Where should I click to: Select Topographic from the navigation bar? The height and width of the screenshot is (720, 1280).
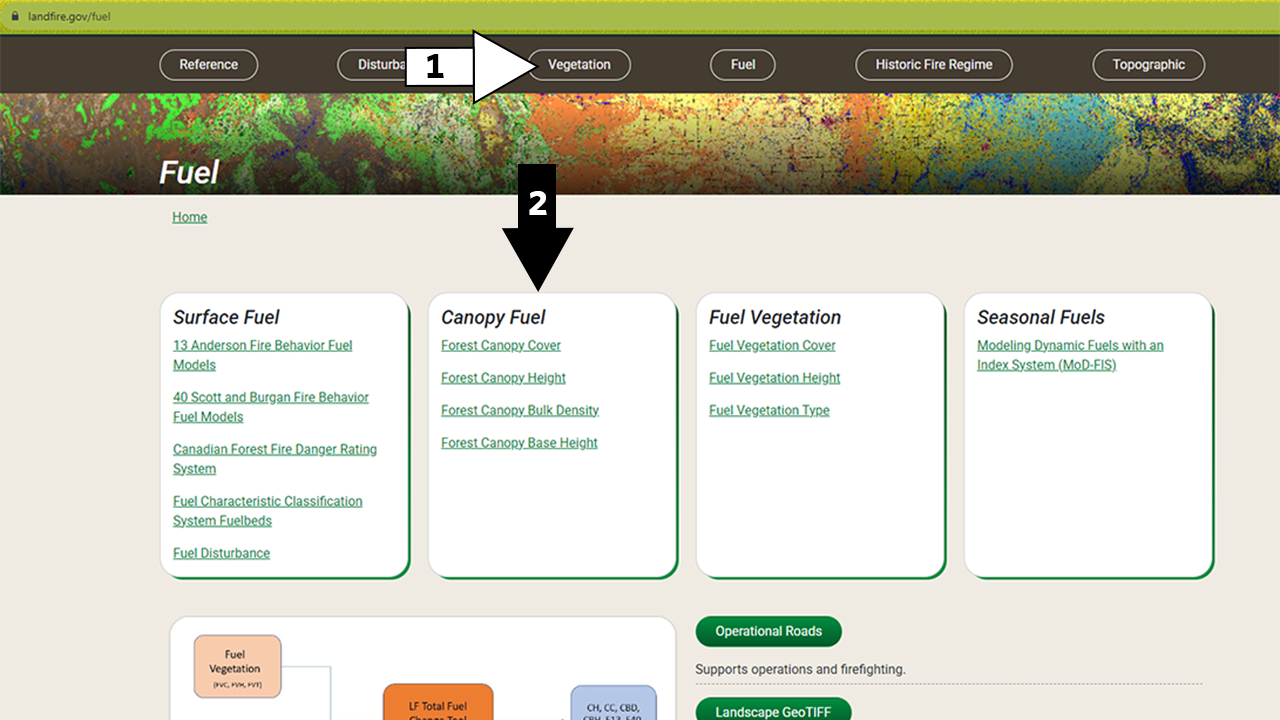pos(1148,64)
